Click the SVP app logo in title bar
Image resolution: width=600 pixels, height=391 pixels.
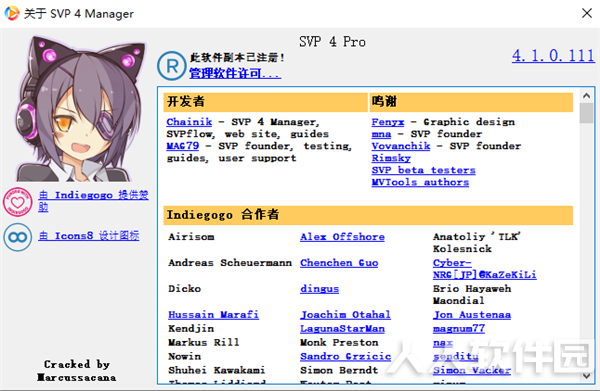click(x=12, y=13)
